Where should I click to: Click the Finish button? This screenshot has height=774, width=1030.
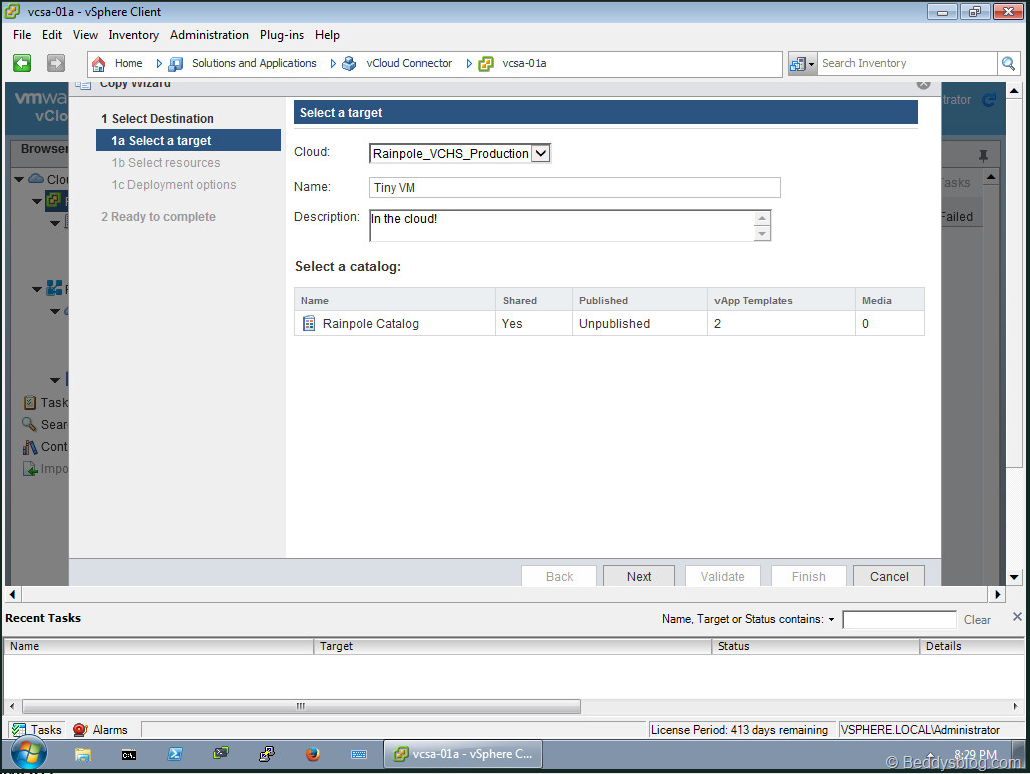pos(809,576)
